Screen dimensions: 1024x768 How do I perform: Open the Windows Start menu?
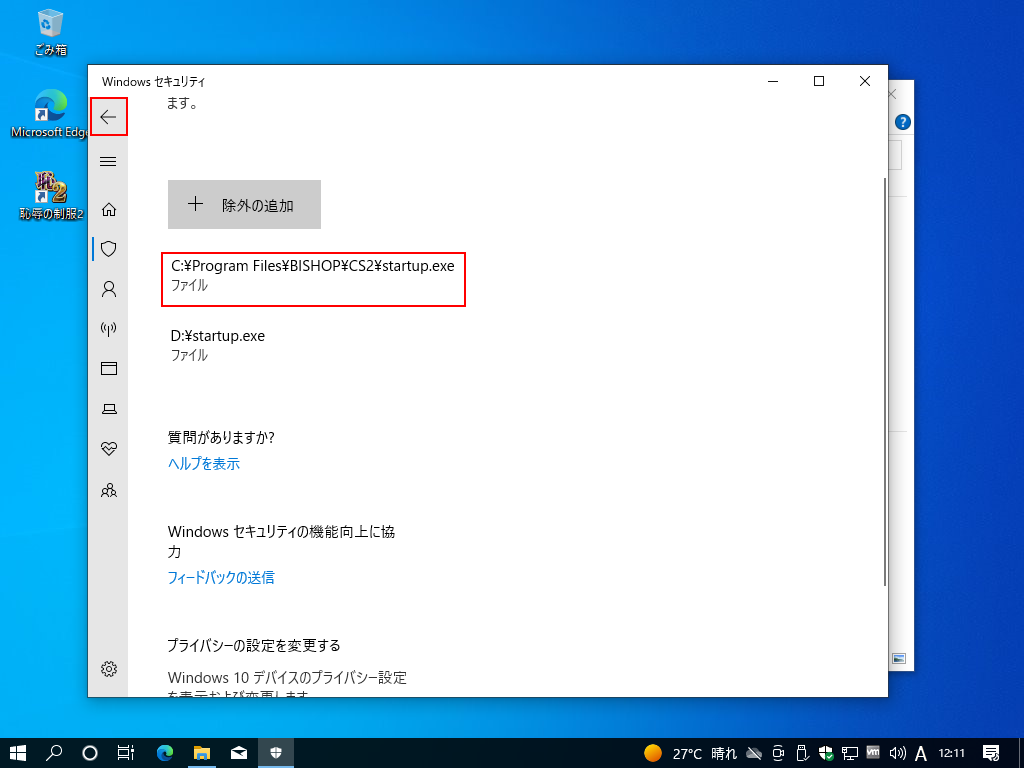coord(18,753)
